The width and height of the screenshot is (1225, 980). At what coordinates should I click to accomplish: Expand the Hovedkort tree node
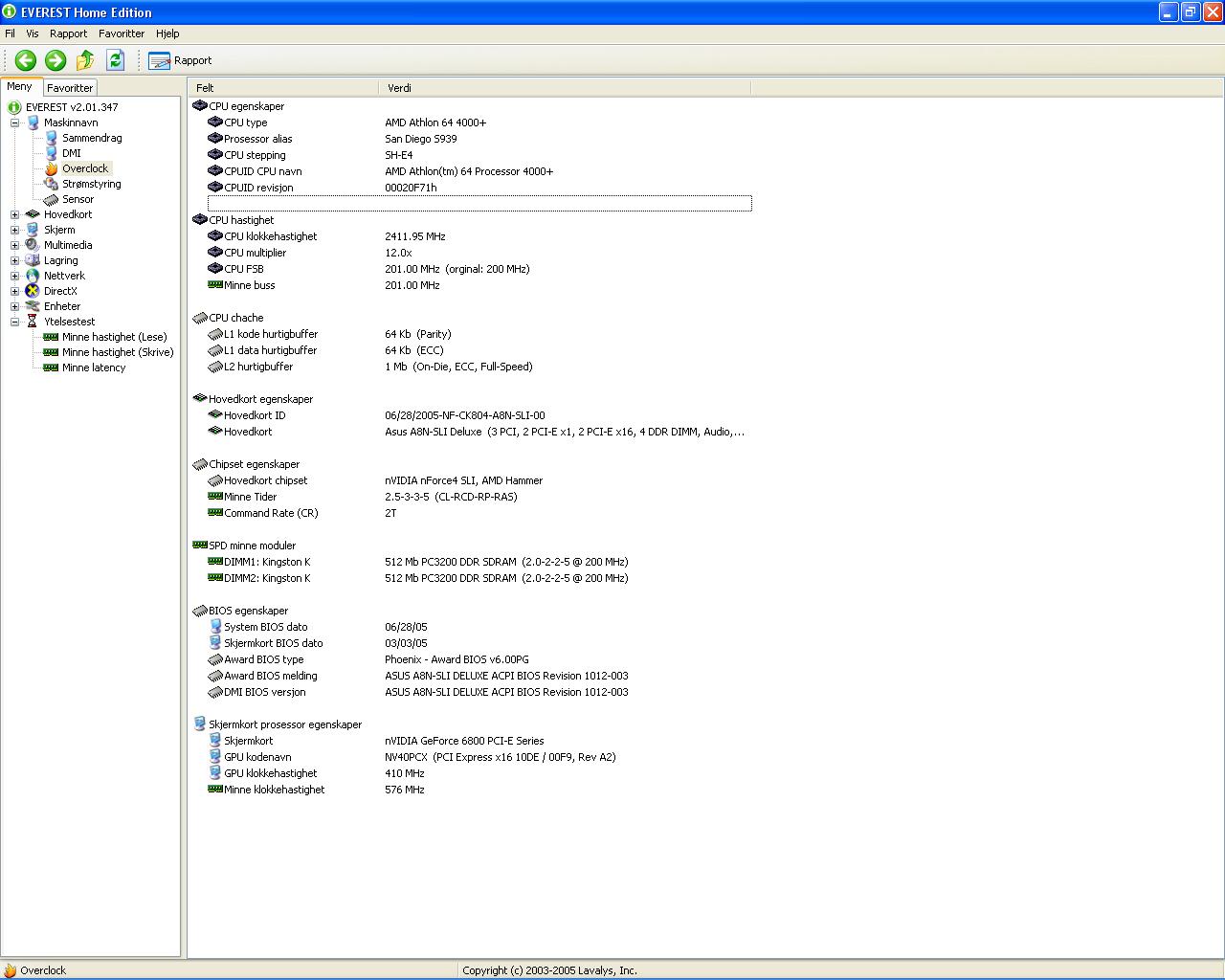point(14,214)
